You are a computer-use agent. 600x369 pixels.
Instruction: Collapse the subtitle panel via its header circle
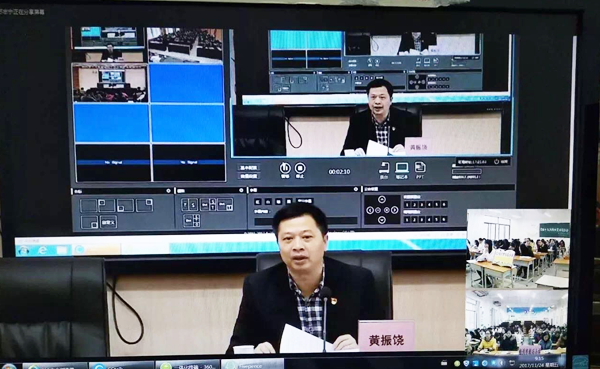[x=355, y=189]
